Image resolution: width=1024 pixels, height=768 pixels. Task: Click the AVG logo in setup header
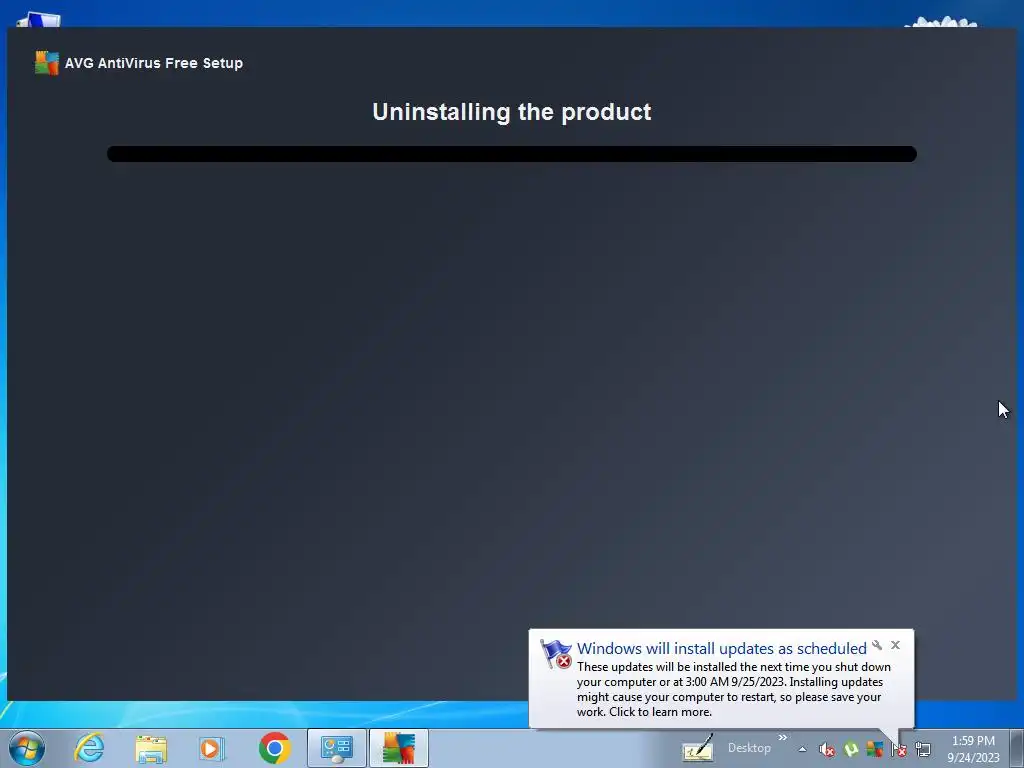[x=46, y=63]
